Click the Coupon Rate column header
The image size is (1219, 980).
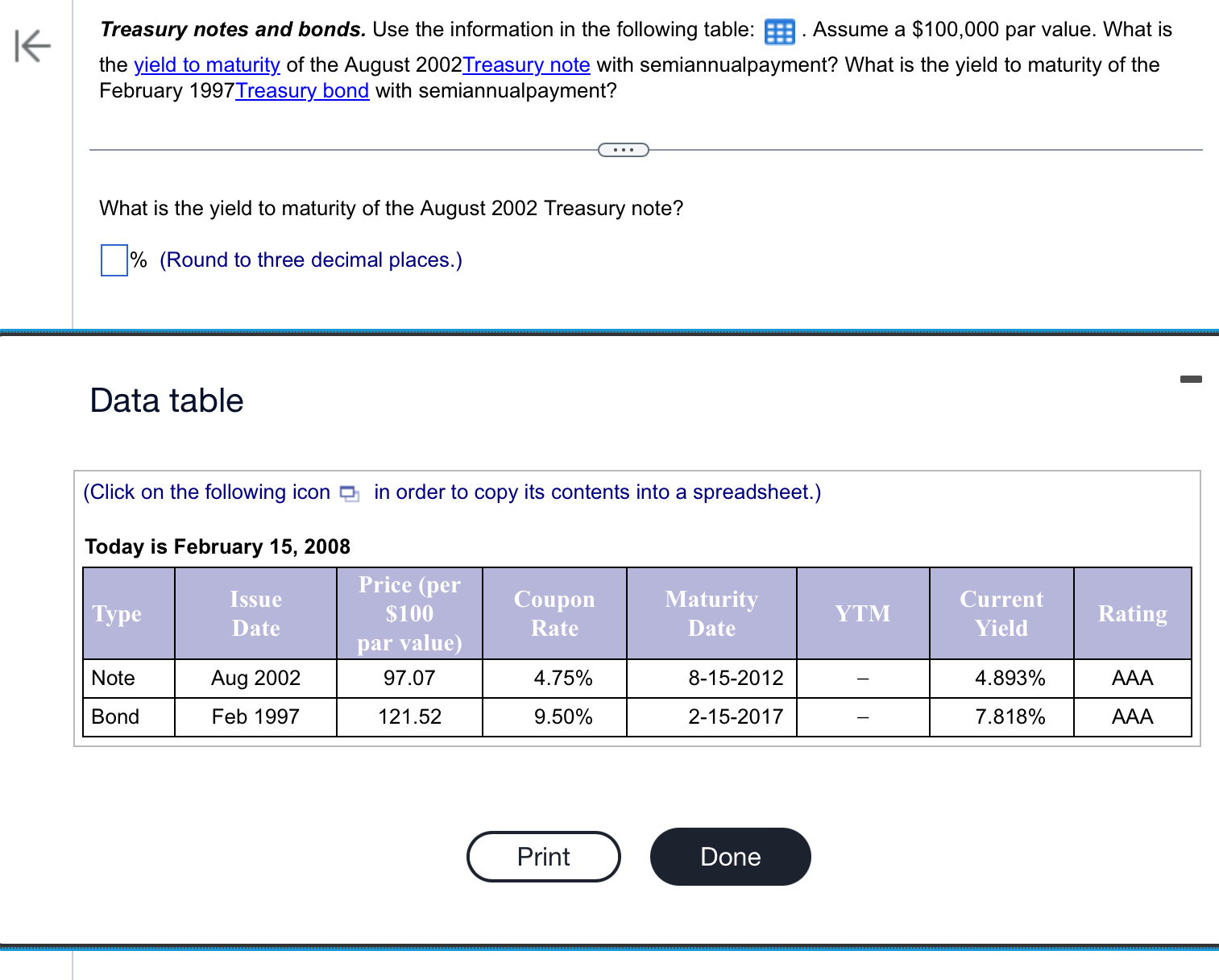tap(554, 613)
